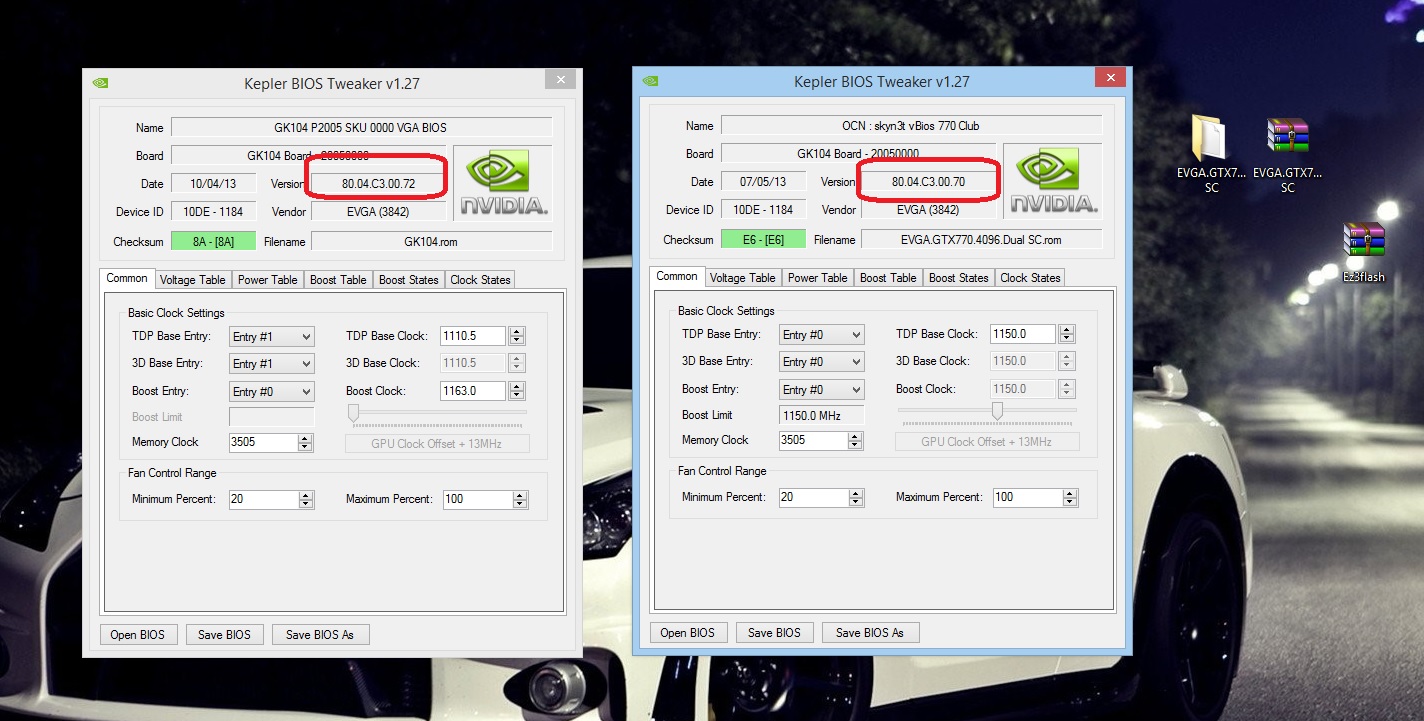Click Memory Clock field in skyn3t window
This screenshot has height=721, width=1424.
point(813,440)
